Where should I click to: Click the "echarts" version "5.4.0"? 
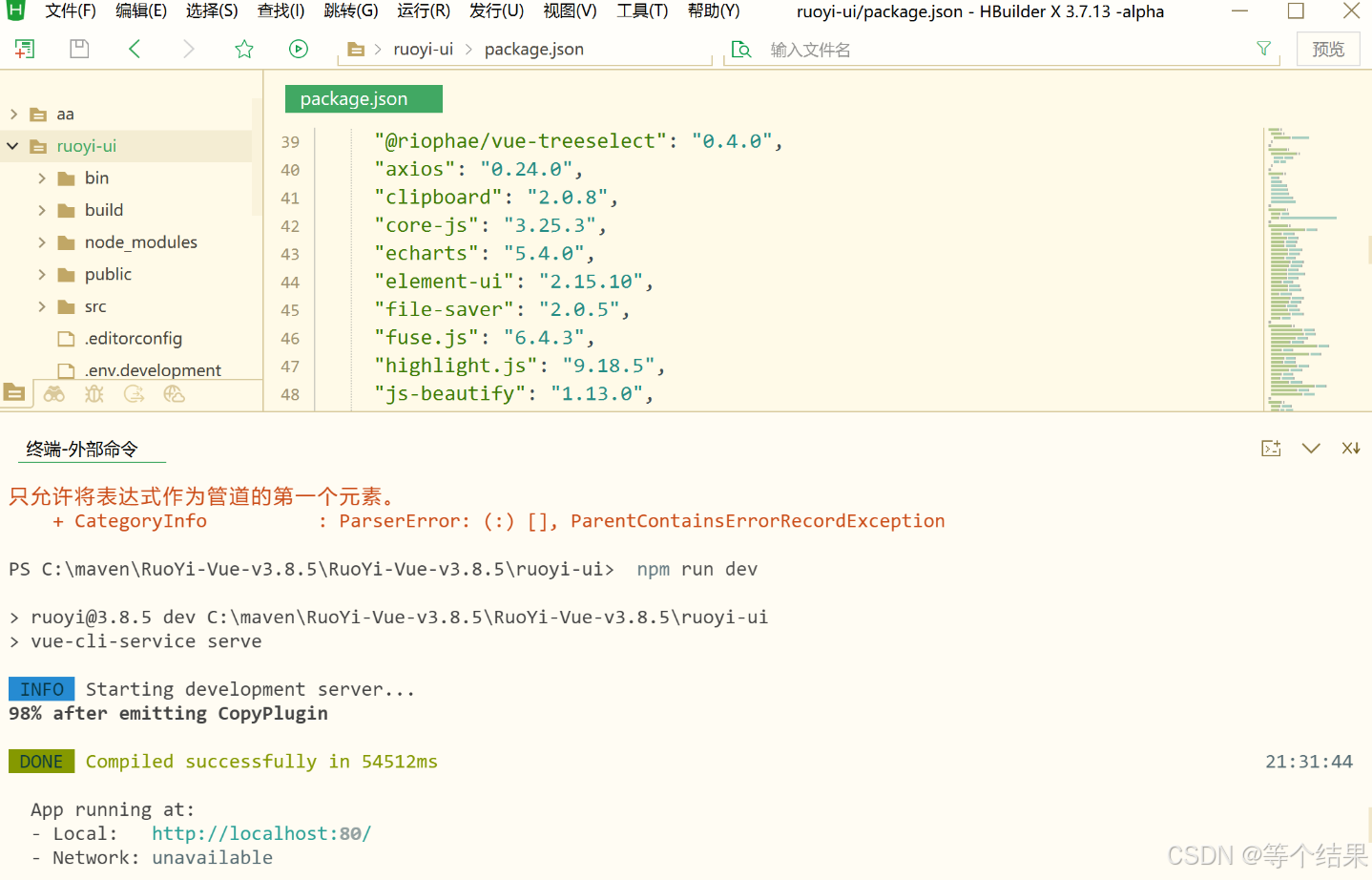(544, 254)
